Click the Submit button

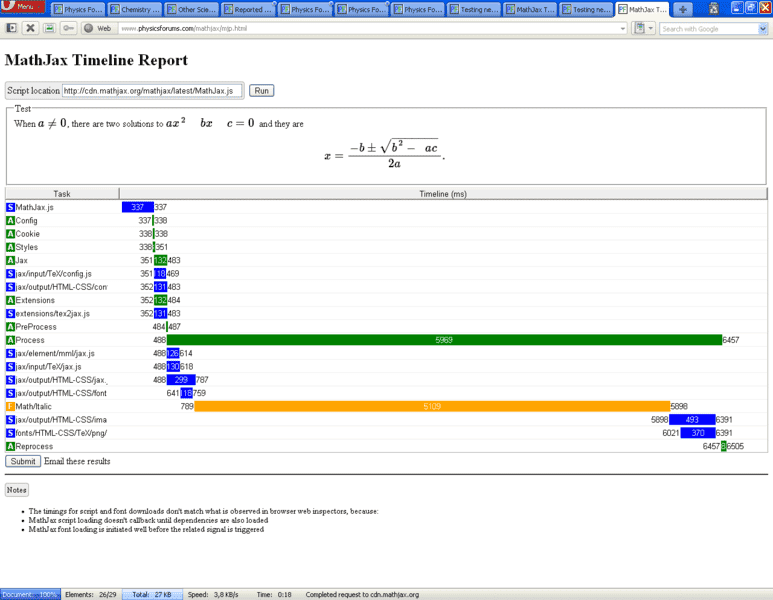point(23,461)
